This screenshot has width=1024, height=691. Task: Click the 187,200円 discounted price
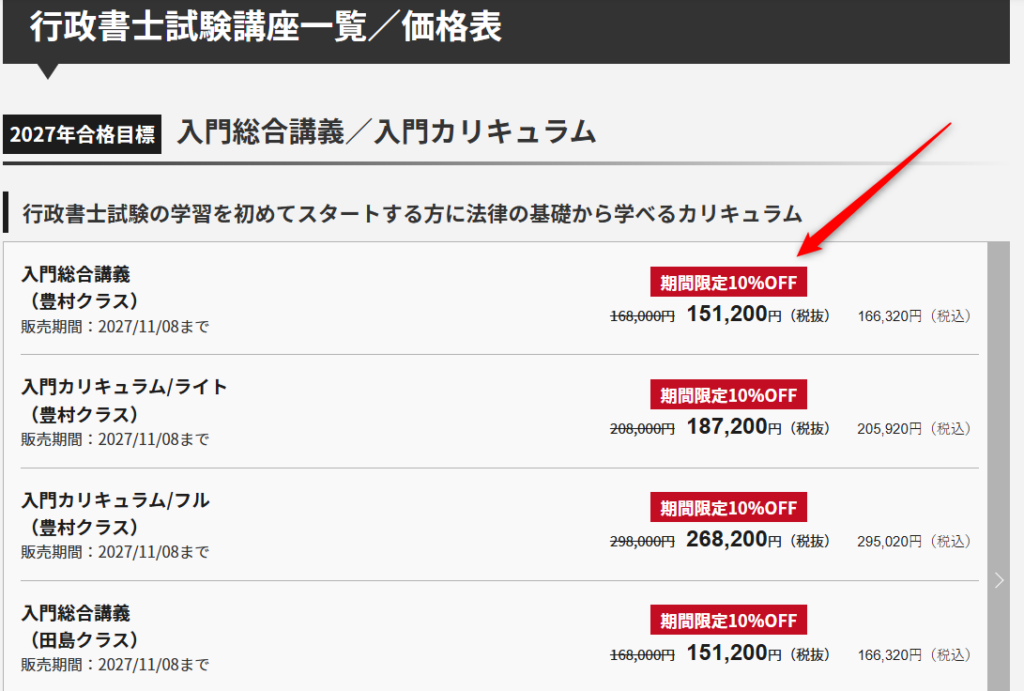pyautogui.click(x=733, y=428)
